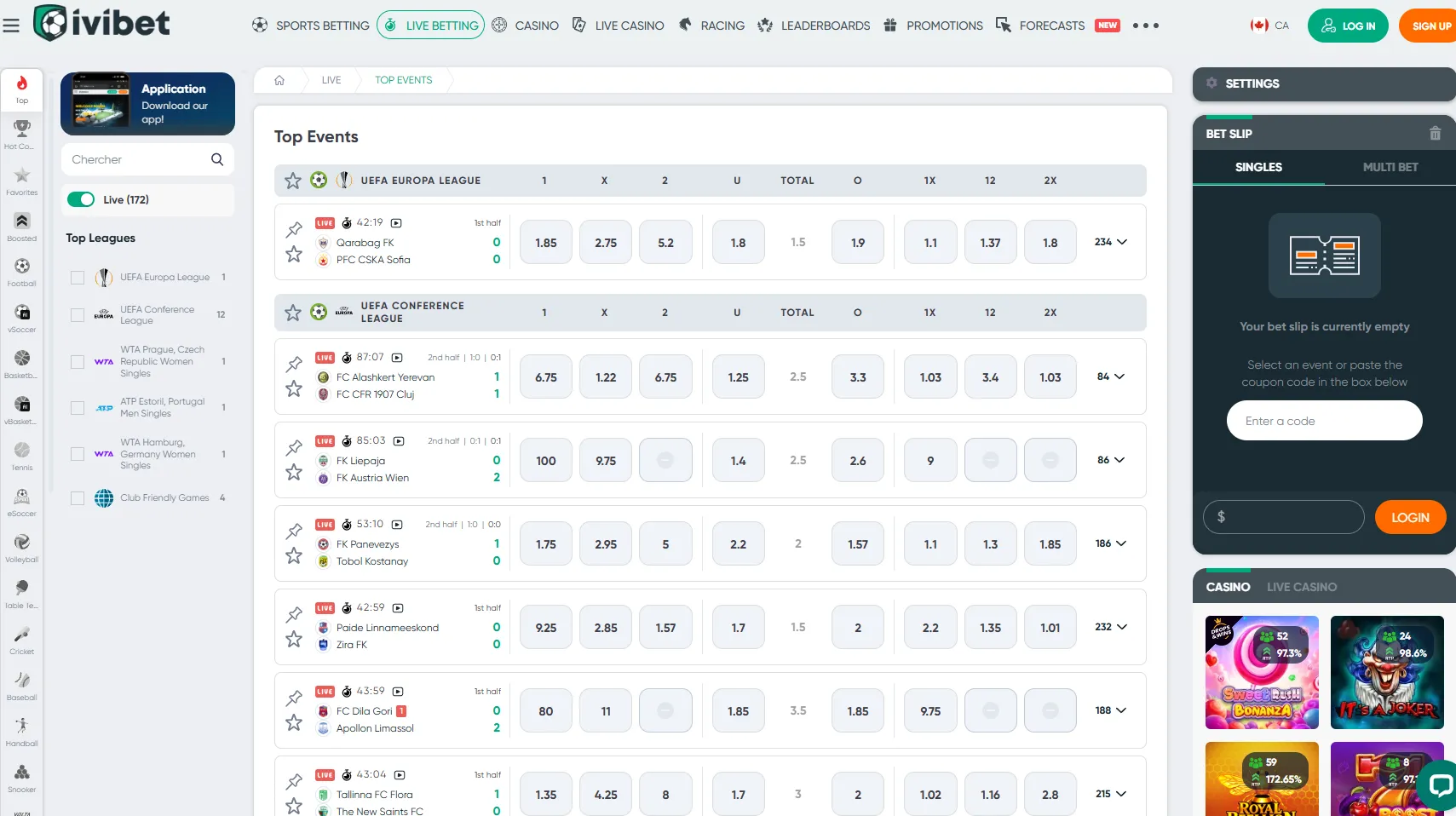The height and width of the screenshot is (816, 1456).
Task: Check the UEFA Europa League checkbox
Action: 78,277
